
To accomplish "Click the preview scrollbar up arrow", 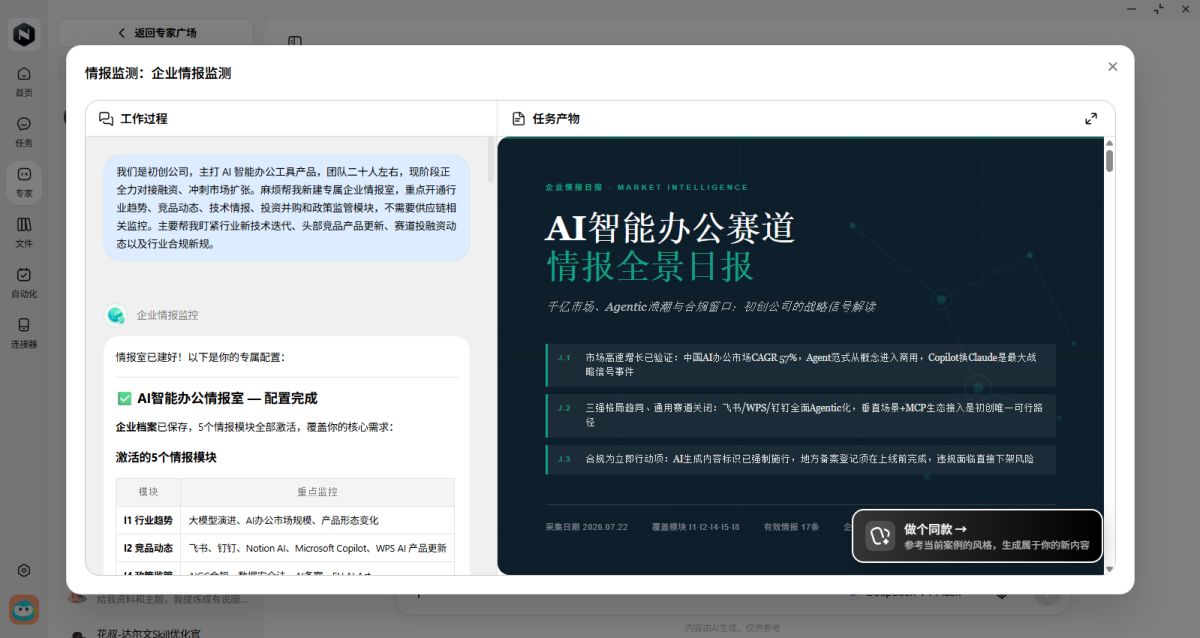I will [x=1110, y=143].
